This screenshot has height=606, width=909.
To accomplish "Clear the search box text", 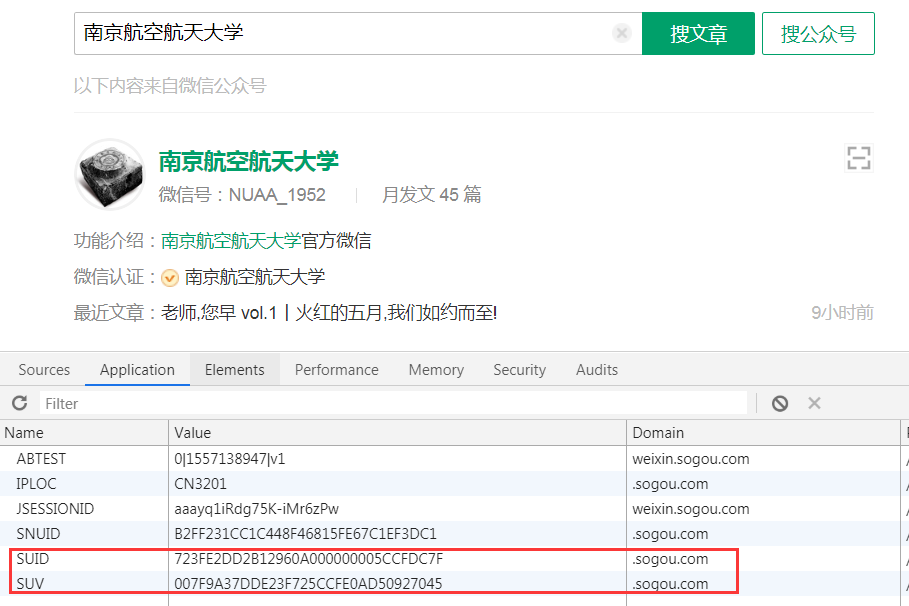I will (621, 33).
